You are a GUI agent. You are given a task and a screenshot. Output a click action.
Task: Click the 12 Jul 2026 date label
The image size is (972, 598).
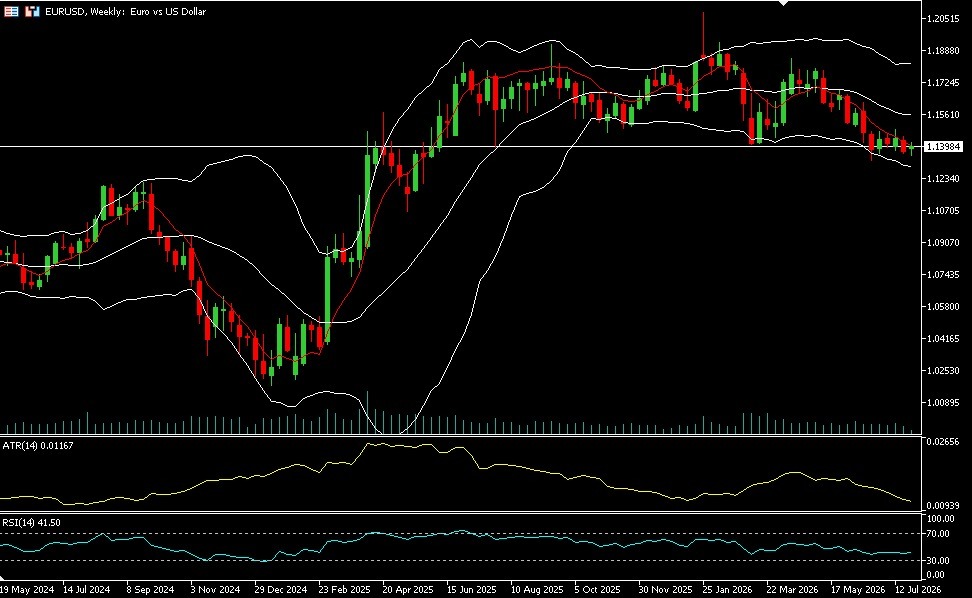tap(918, 589)
